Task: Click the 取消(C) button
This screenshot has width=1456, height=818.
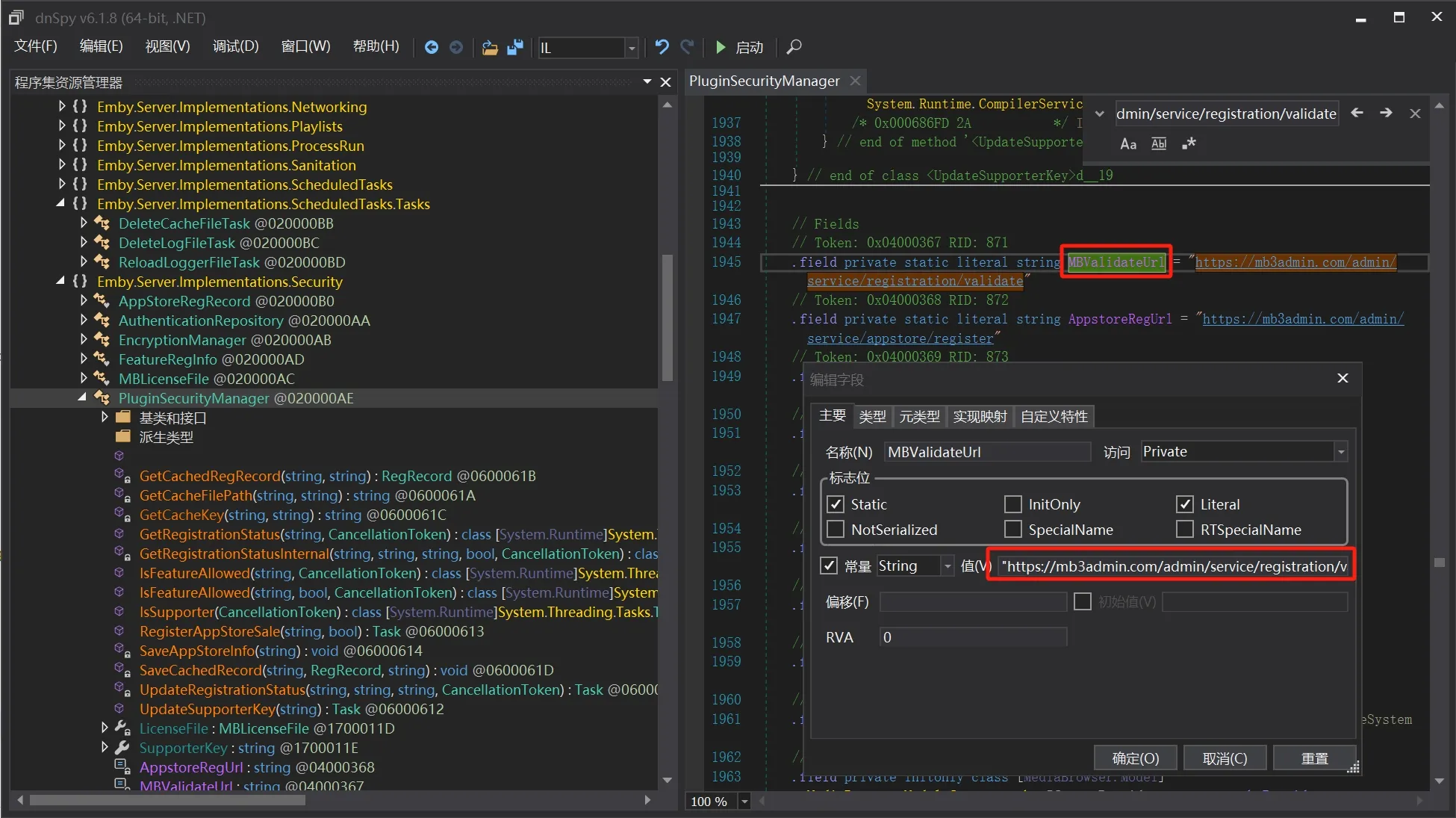Action: click(1225, 758)
